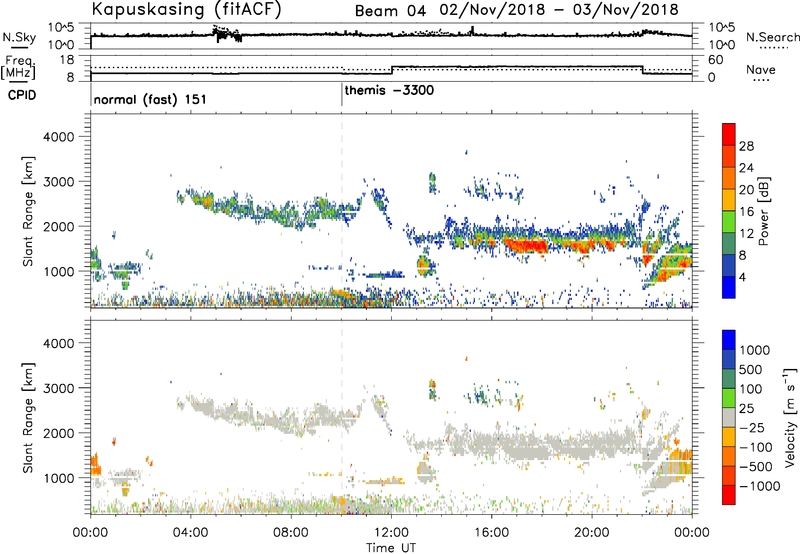Image resolution: width=800 pixels, height=554 pixels.
Task: Click the 'Beam 04' label in title
Action: click(x=390, y=11)
